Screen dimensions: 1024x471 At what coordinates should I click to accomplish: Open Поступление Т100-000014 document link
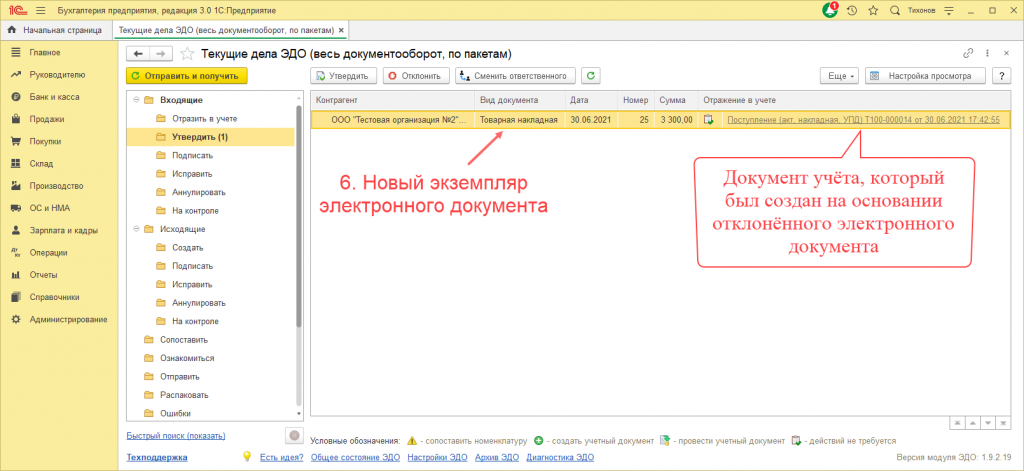tap(863, 120)
